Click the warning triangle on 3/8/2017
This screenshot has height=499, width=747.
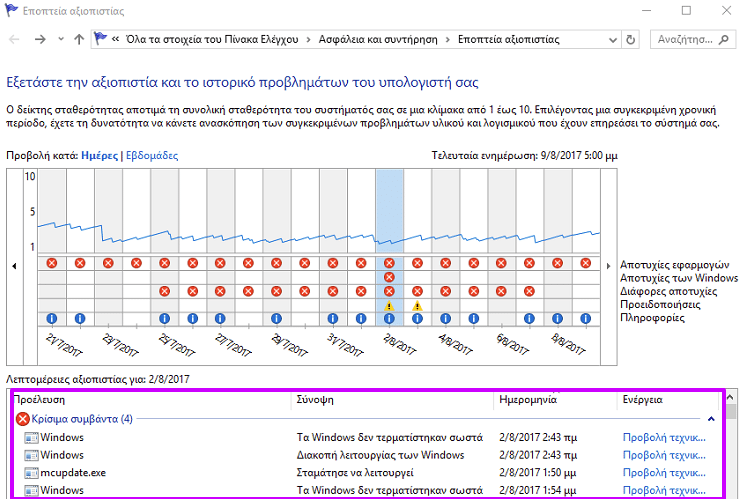click(x=417, y=306)
